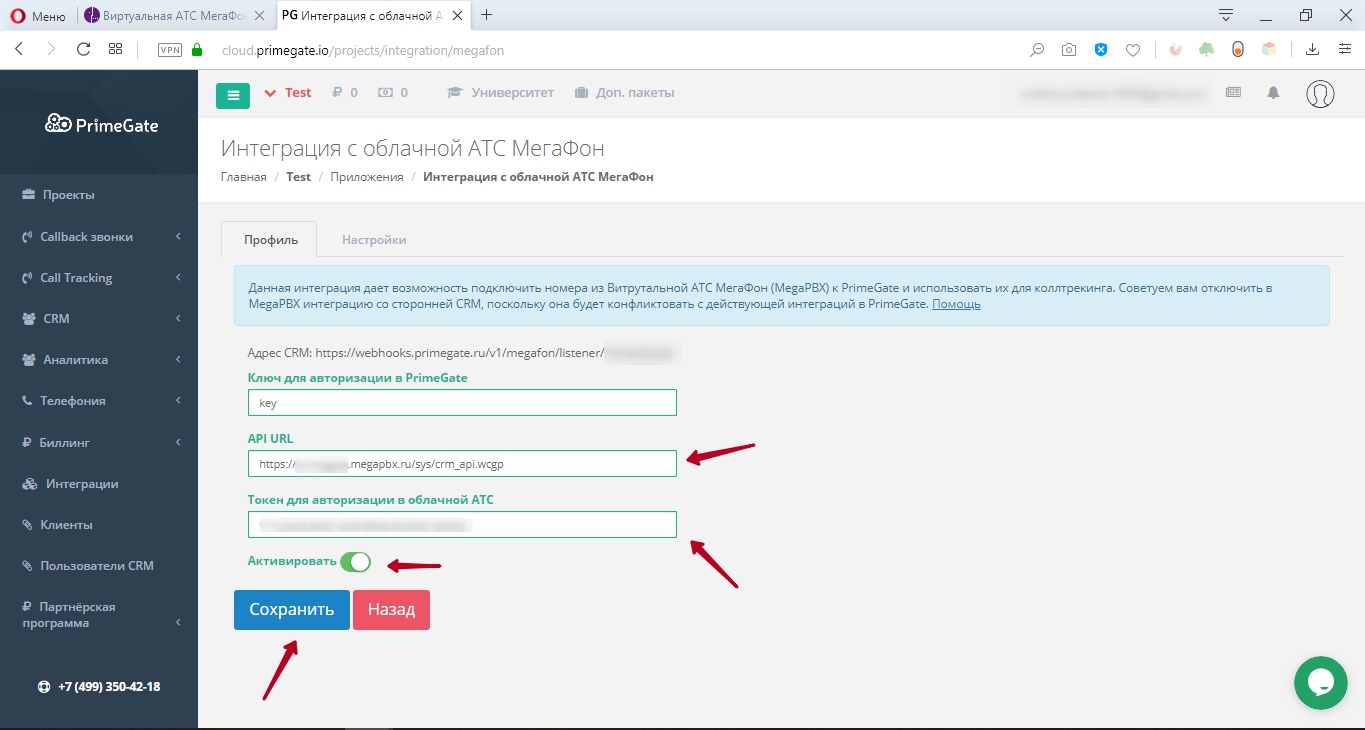Open the money bill counter icon
This screenshot has height=730, width=1365.
point(393,93)
